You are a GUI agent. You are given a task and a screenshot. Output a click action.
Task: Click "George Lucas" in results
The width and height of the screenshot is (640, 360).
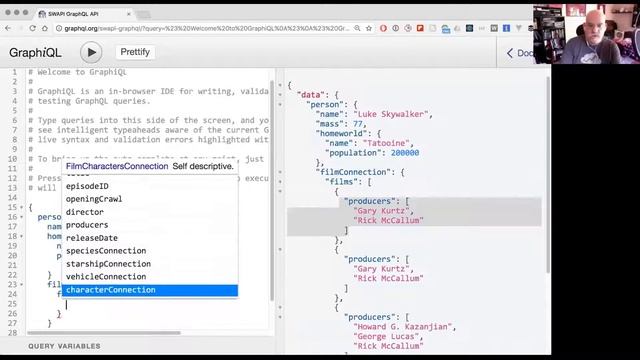[386, 337]
